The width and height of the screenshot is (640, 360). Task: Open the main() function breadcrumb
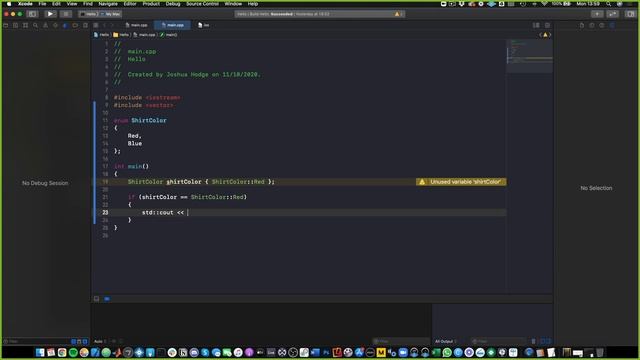169,35
